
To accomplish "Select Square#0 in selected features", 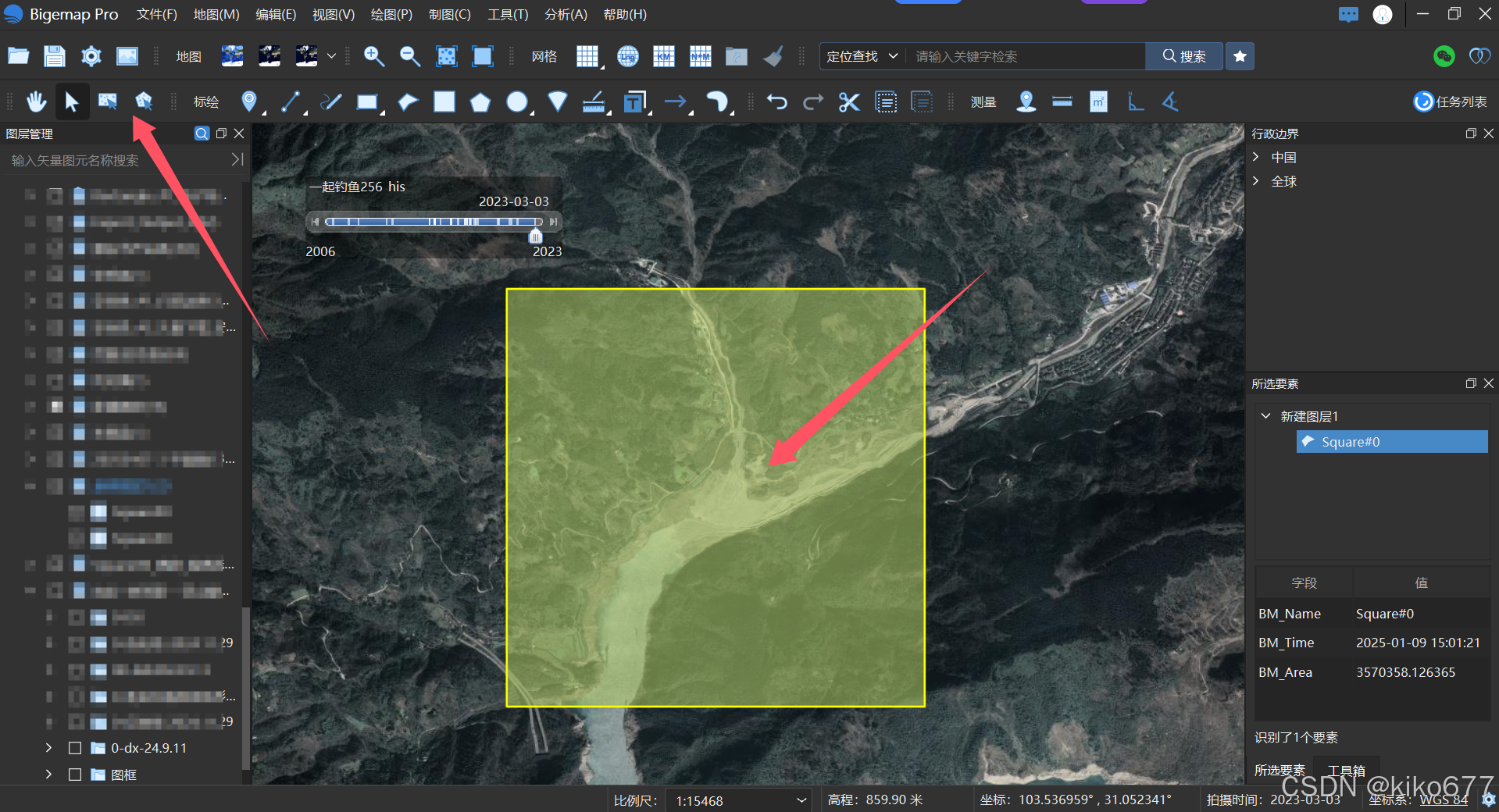I will coord(1392,442).
